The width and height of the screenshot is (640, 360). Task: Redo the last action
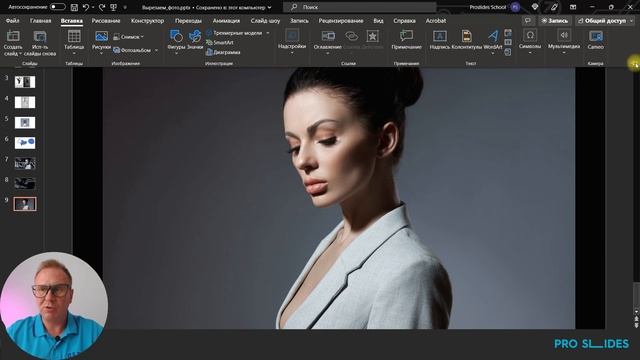(102, 7)
